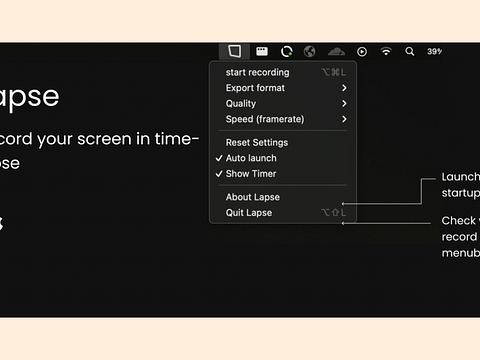480x360 pixels.
Task: Select Reset Settings in the menu
Action: [x=283, y=143]
